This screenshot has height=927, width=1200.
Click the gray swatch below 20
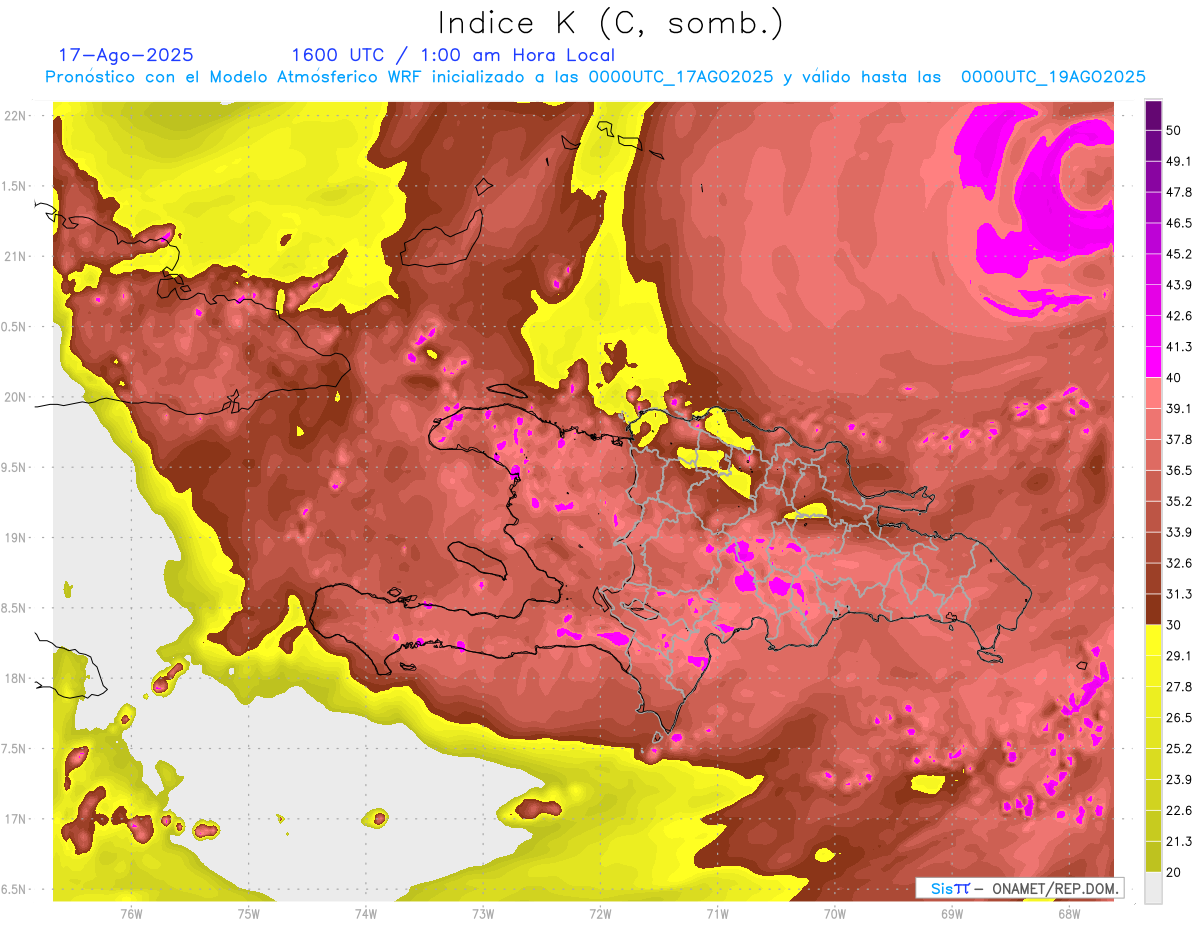click(1153, 887)
